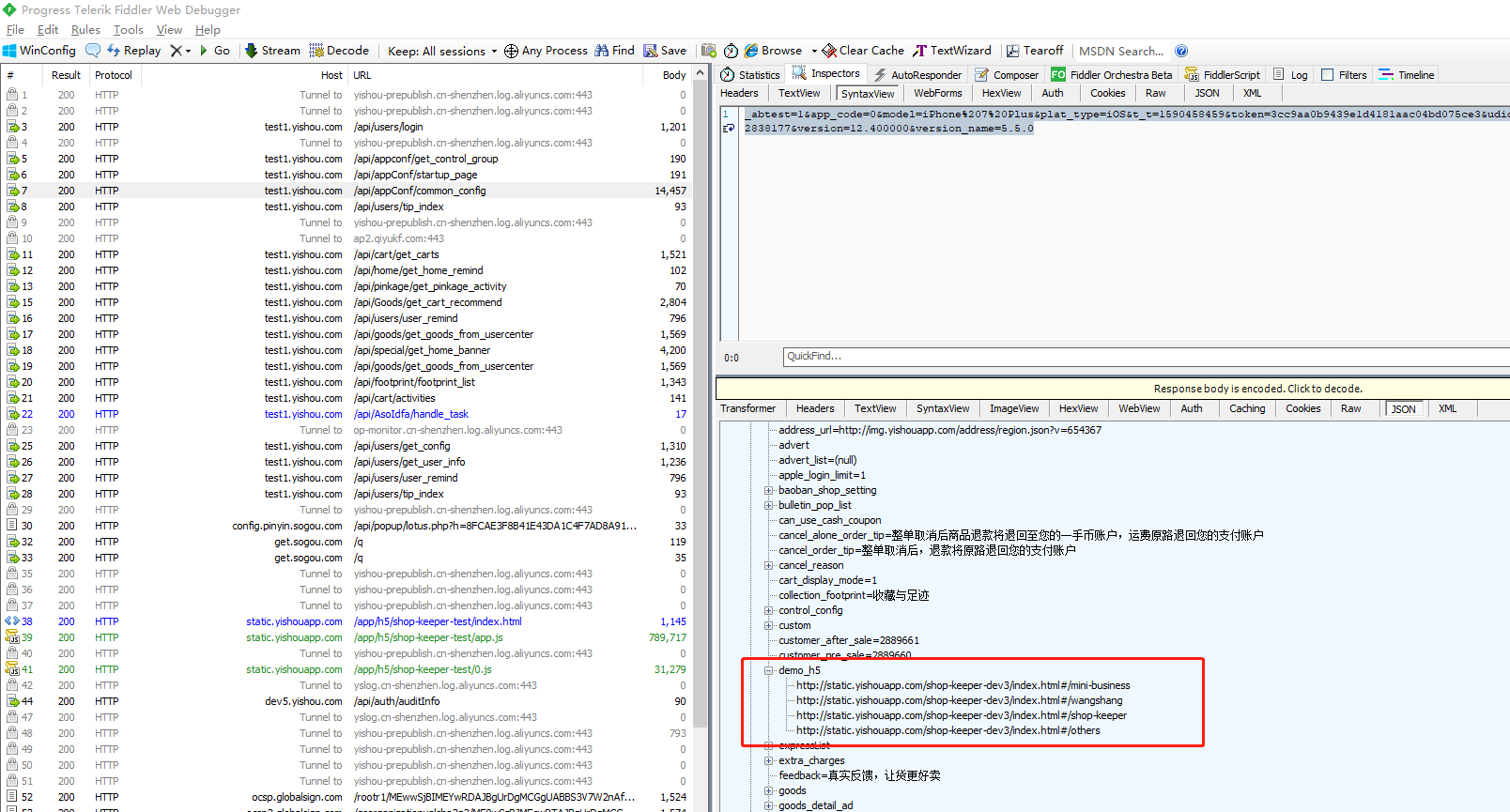Screen dimensions: 1510x812
Task: Open the Log tab
Action: coord(1290,75)
